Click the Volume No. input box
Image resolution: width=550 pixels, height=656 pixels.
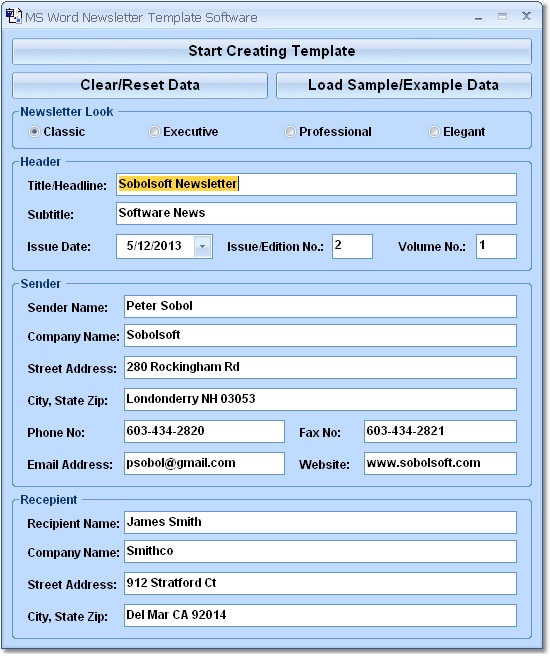click(496, 246)
